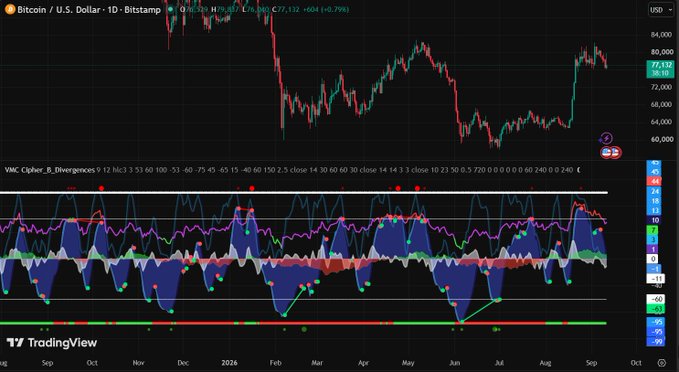Click the blue -99 indicator value label
The image size is (679, 372).
656,342
